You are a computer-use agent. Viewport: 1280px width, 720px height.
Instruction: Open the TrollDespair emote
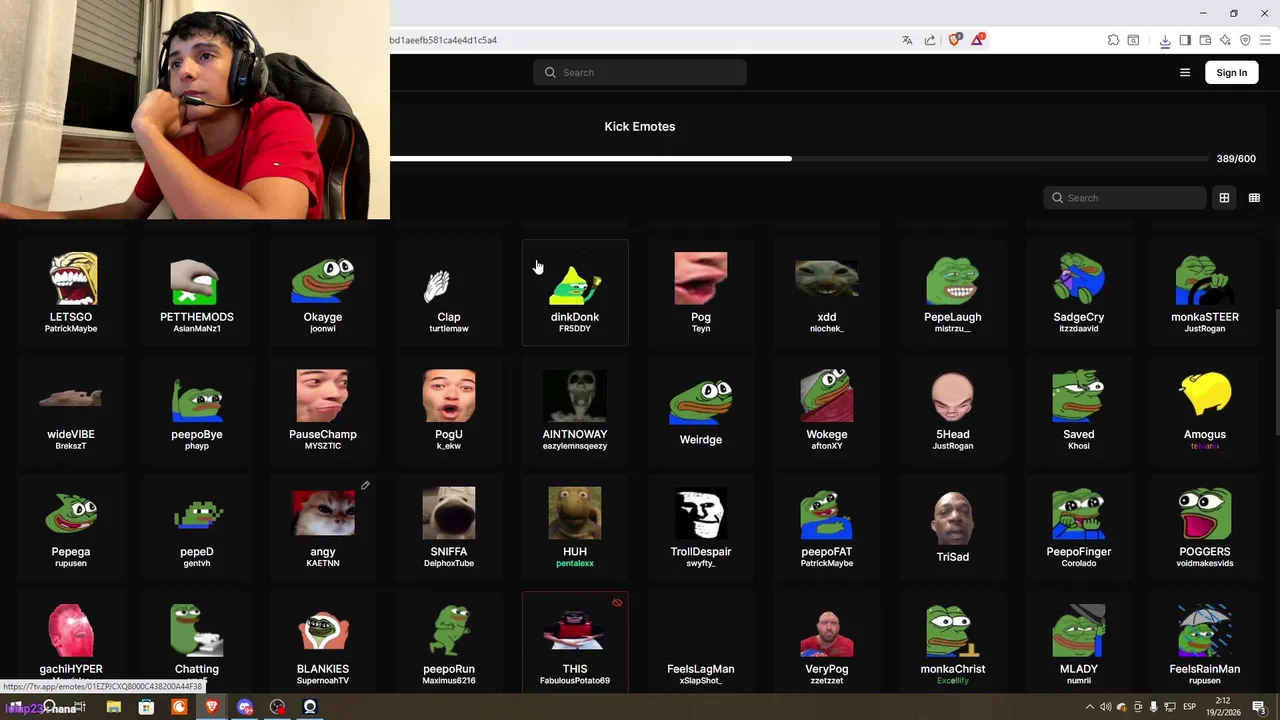click(701, 527)
